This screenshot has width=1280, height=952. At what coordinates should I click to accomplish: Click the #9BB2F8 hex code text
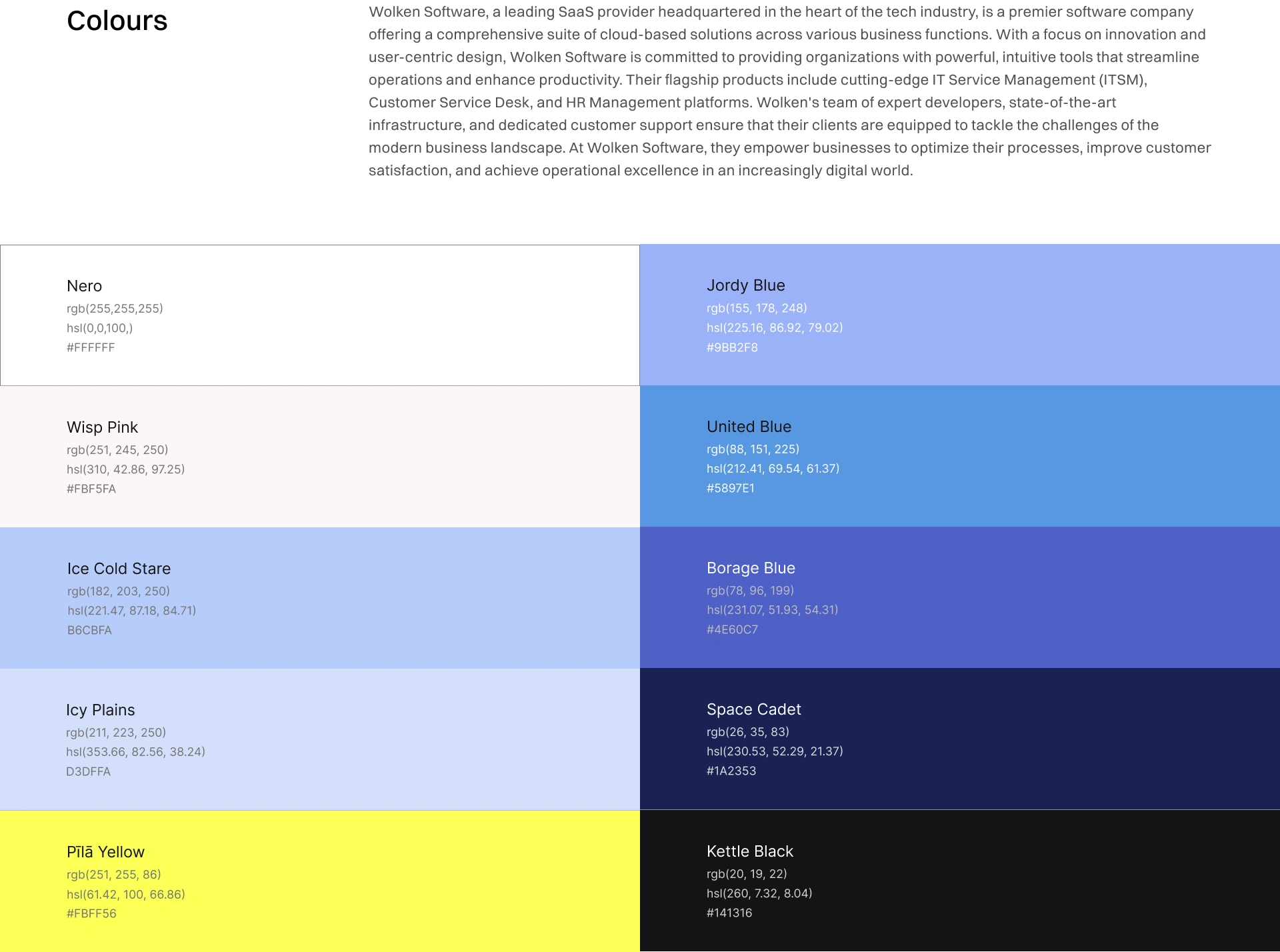click(732, 347)
